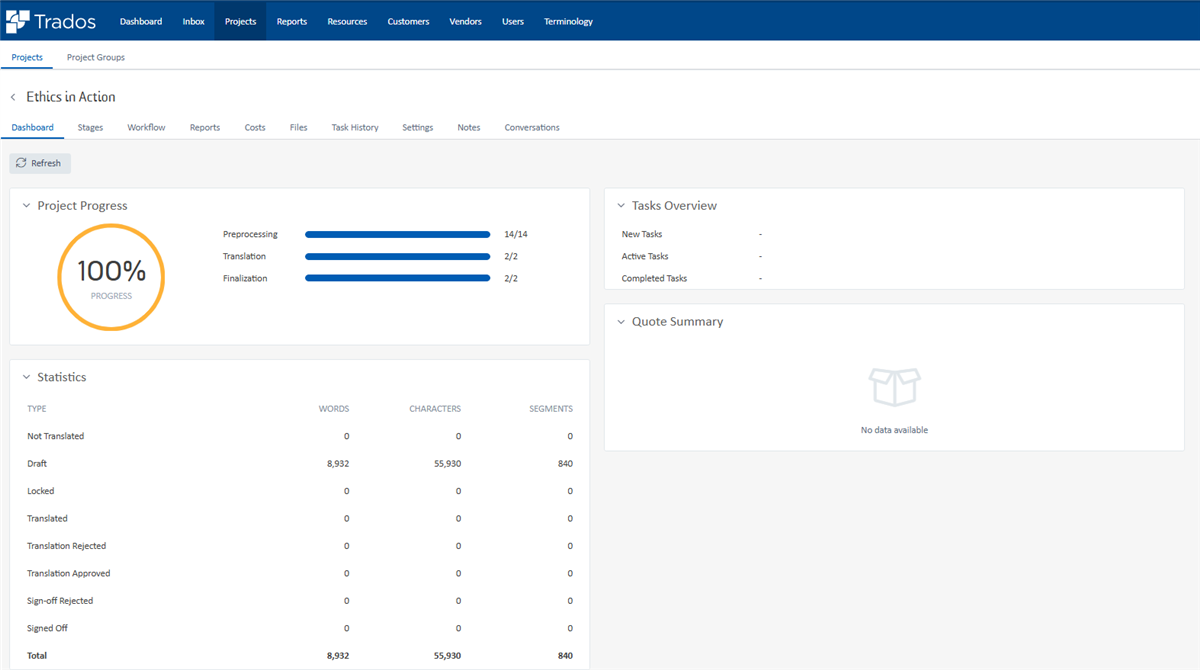This screenshot has height=670, width=1200.
Task: Open the Task History tab
Action: pyautogui.click(x=355, y=127)
